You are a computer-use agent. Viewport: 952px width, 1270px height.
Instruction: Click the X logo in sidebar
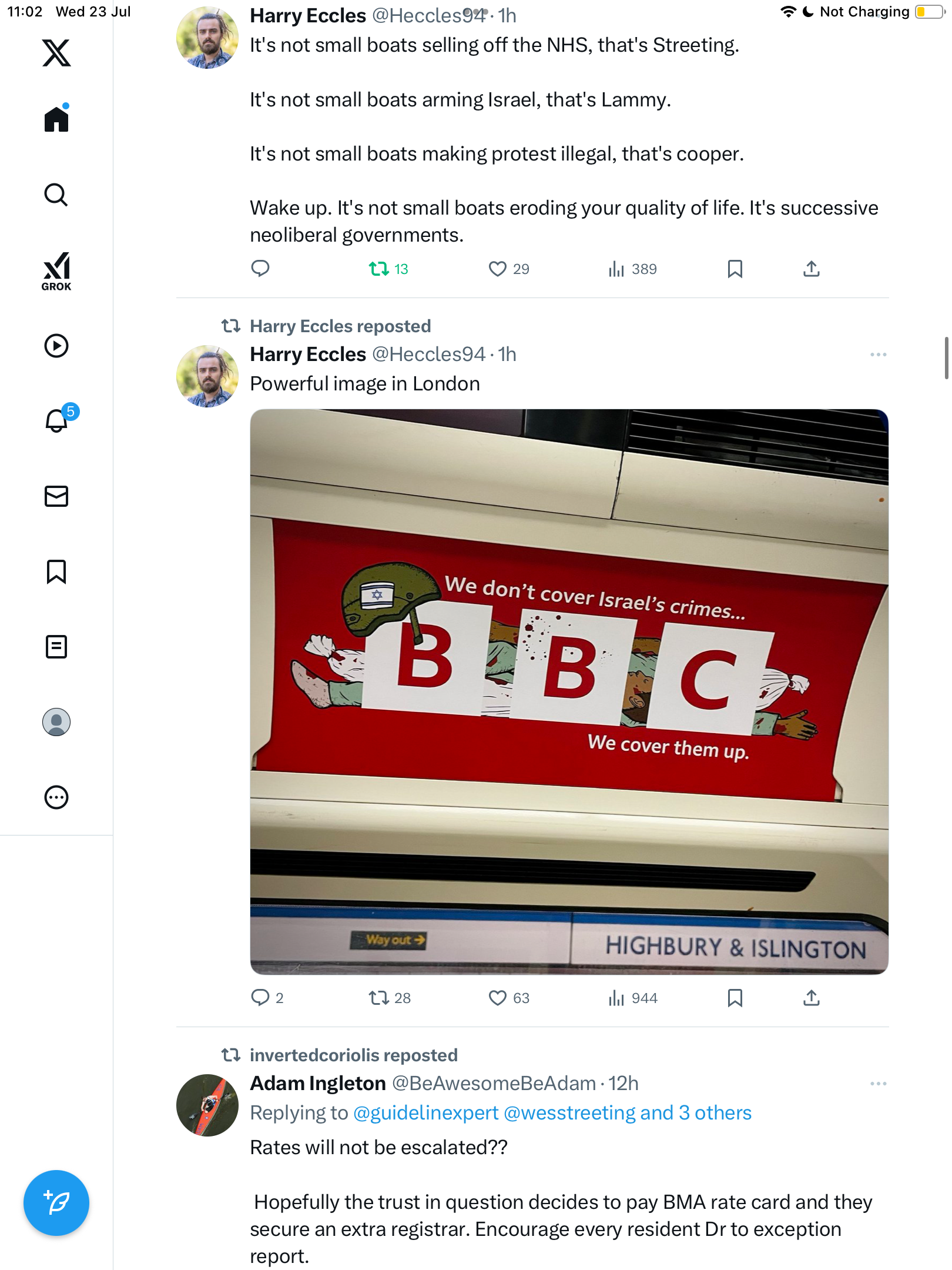[56, 53]
